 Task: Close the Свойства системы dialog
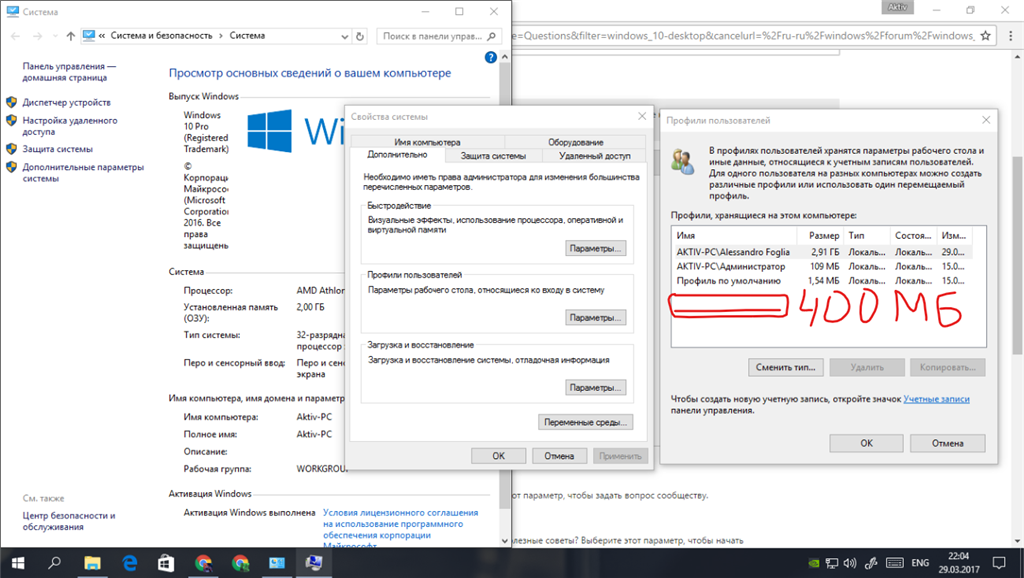tap(642, 116)
